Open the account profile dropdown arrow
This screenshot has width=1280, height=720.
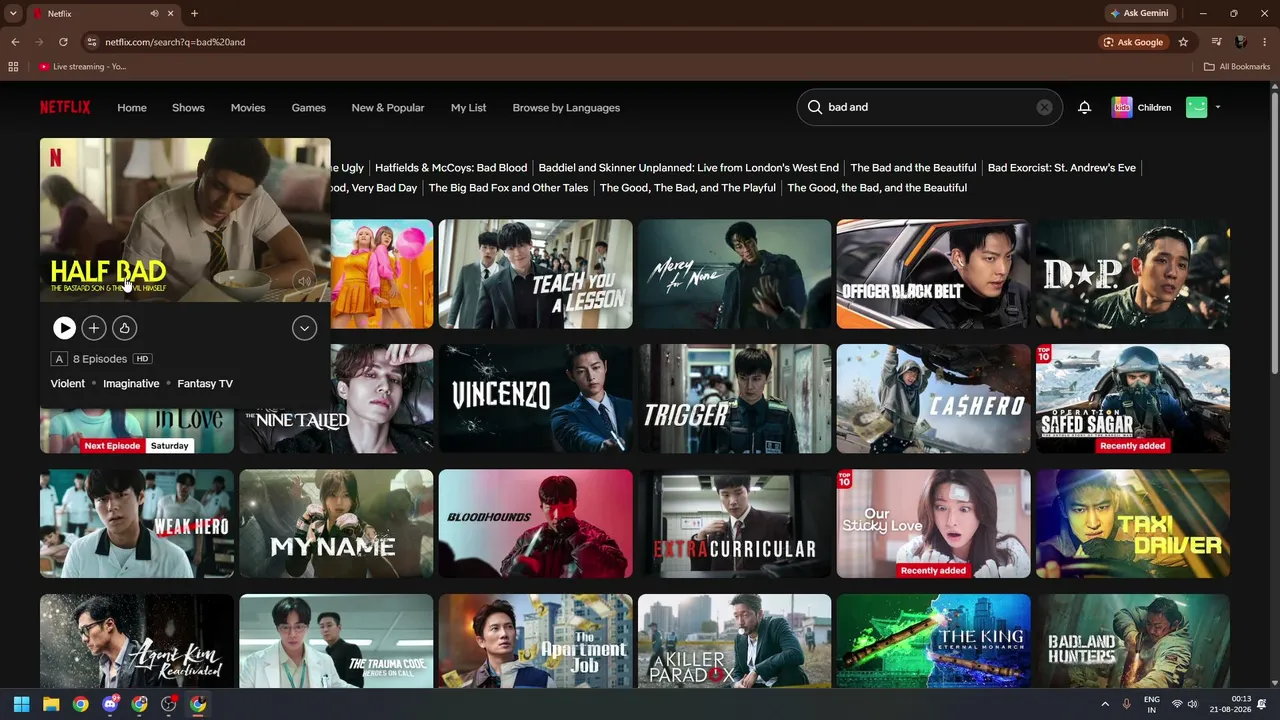[x=1217, y=107]
